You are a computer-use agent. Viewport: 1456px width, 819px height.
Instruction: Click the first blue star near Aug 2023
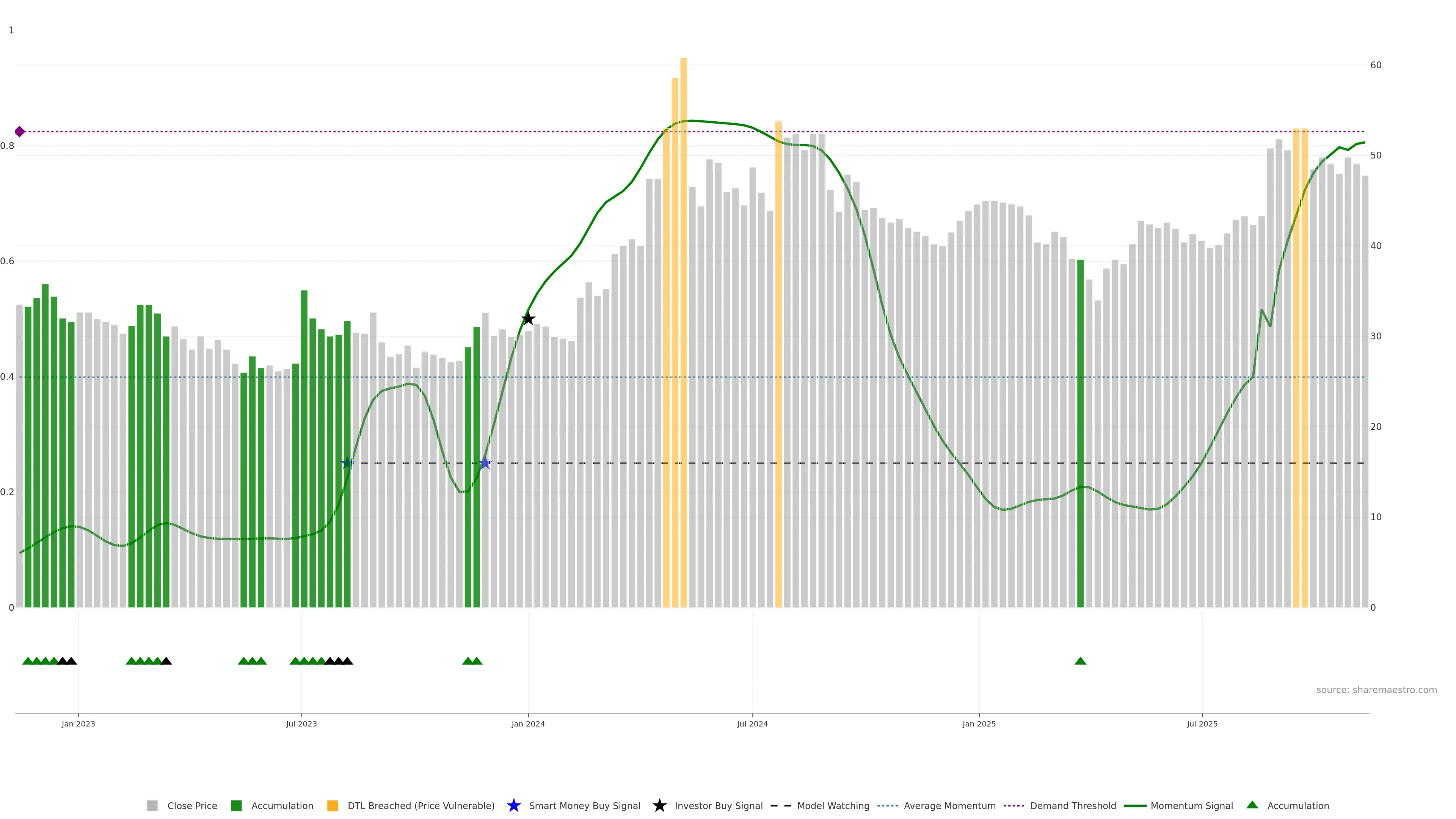point(348,463)
